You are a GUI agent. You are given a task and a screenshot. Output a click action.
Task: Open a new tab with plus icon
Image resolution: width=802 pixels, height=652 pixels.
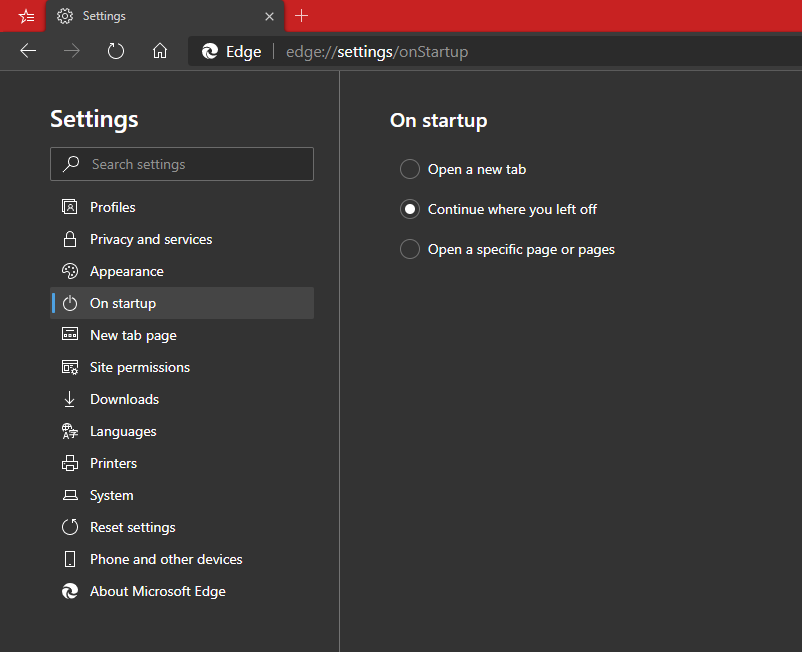point(302,16)
